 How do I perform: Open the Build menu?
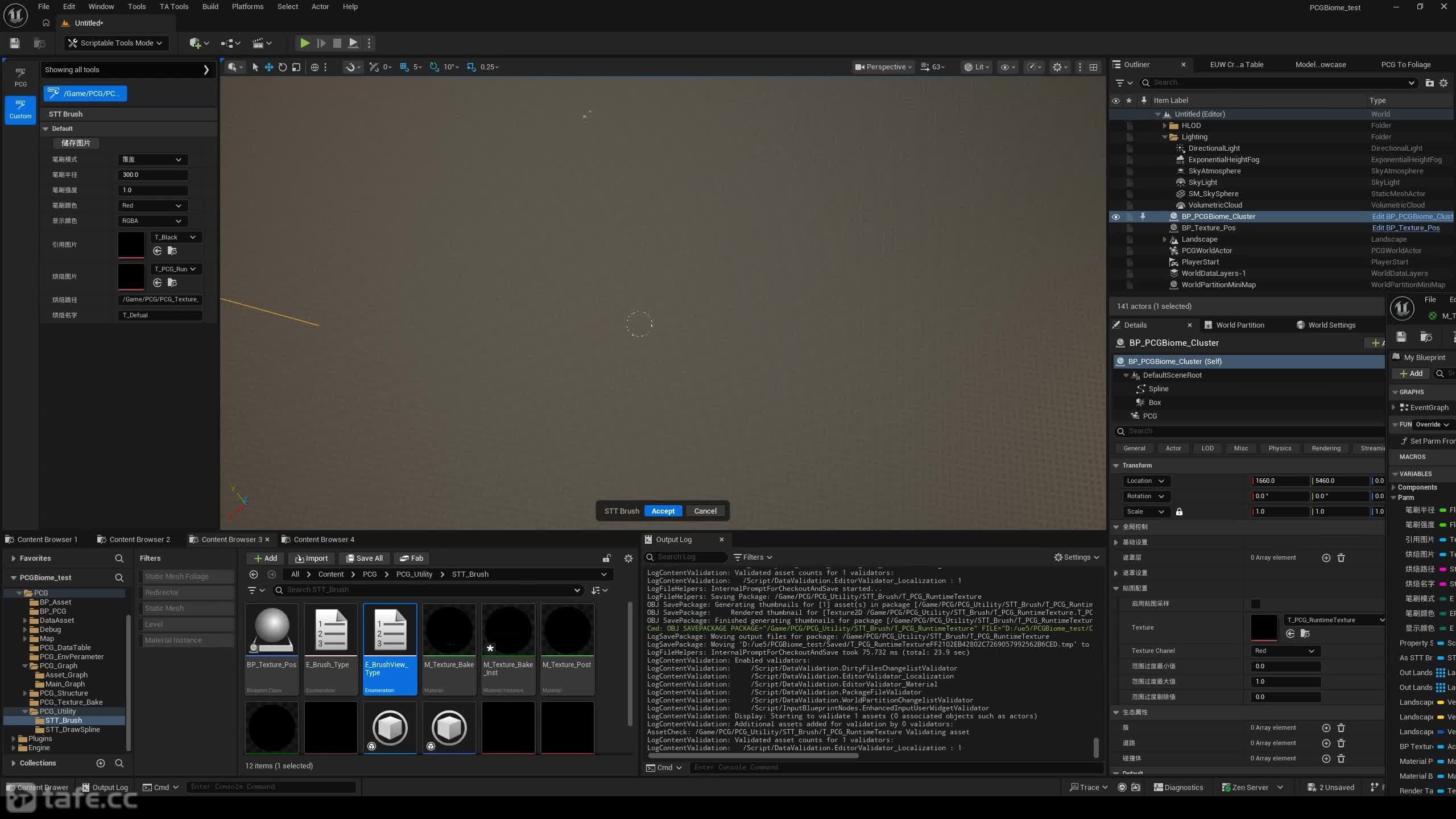(210, 7)
